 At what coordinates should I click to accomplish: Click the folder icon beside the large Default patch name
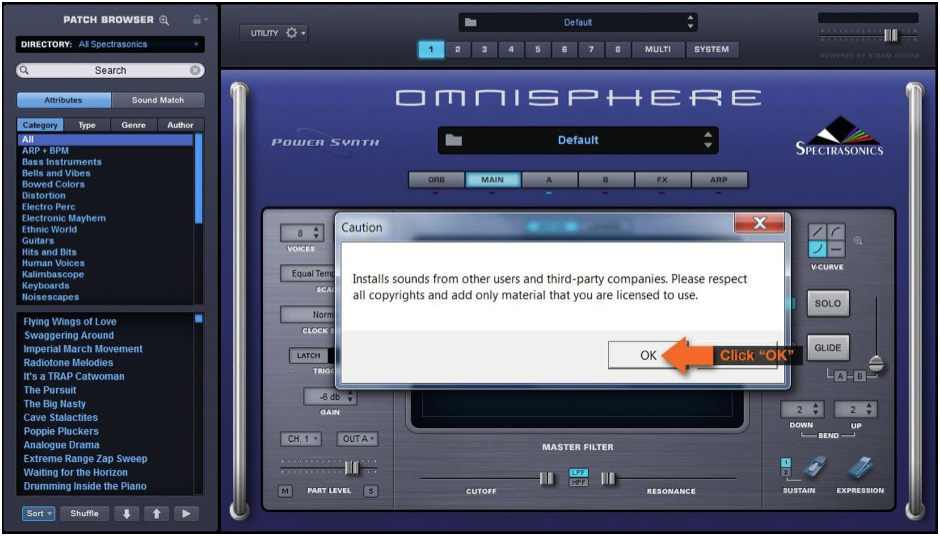coord(454,140)
